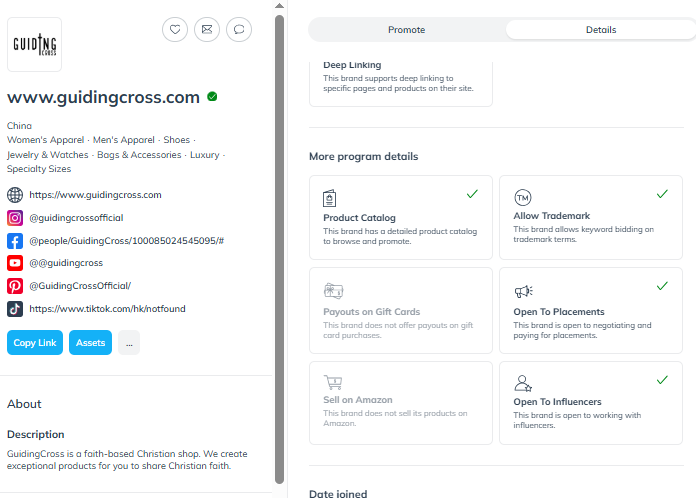
Task: Click the Instagram icon for @guidingcrossofficial
Action: (15, 218)
